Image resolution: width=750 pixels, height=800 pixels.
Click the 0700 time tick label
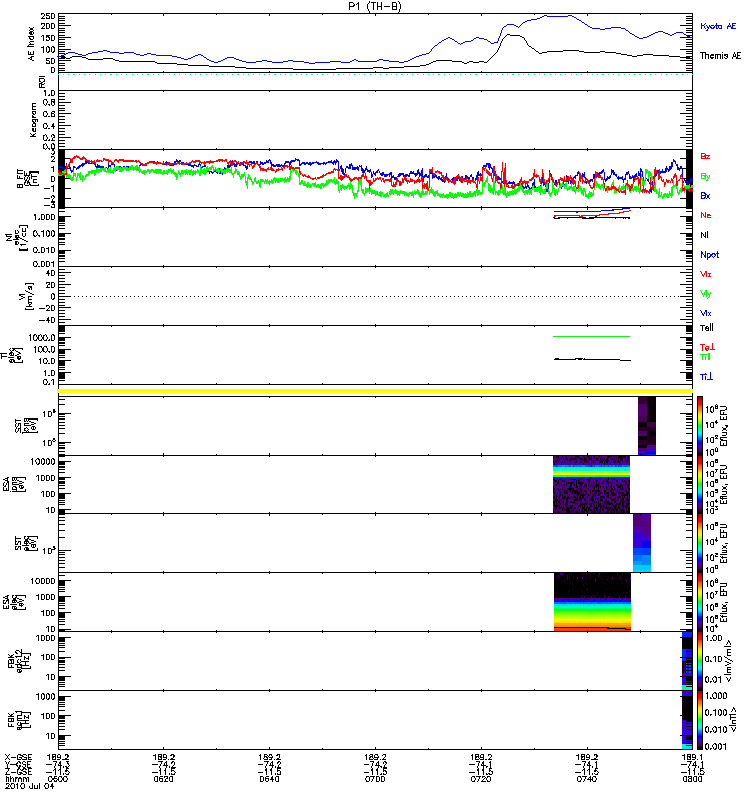(x=375, y=779)
